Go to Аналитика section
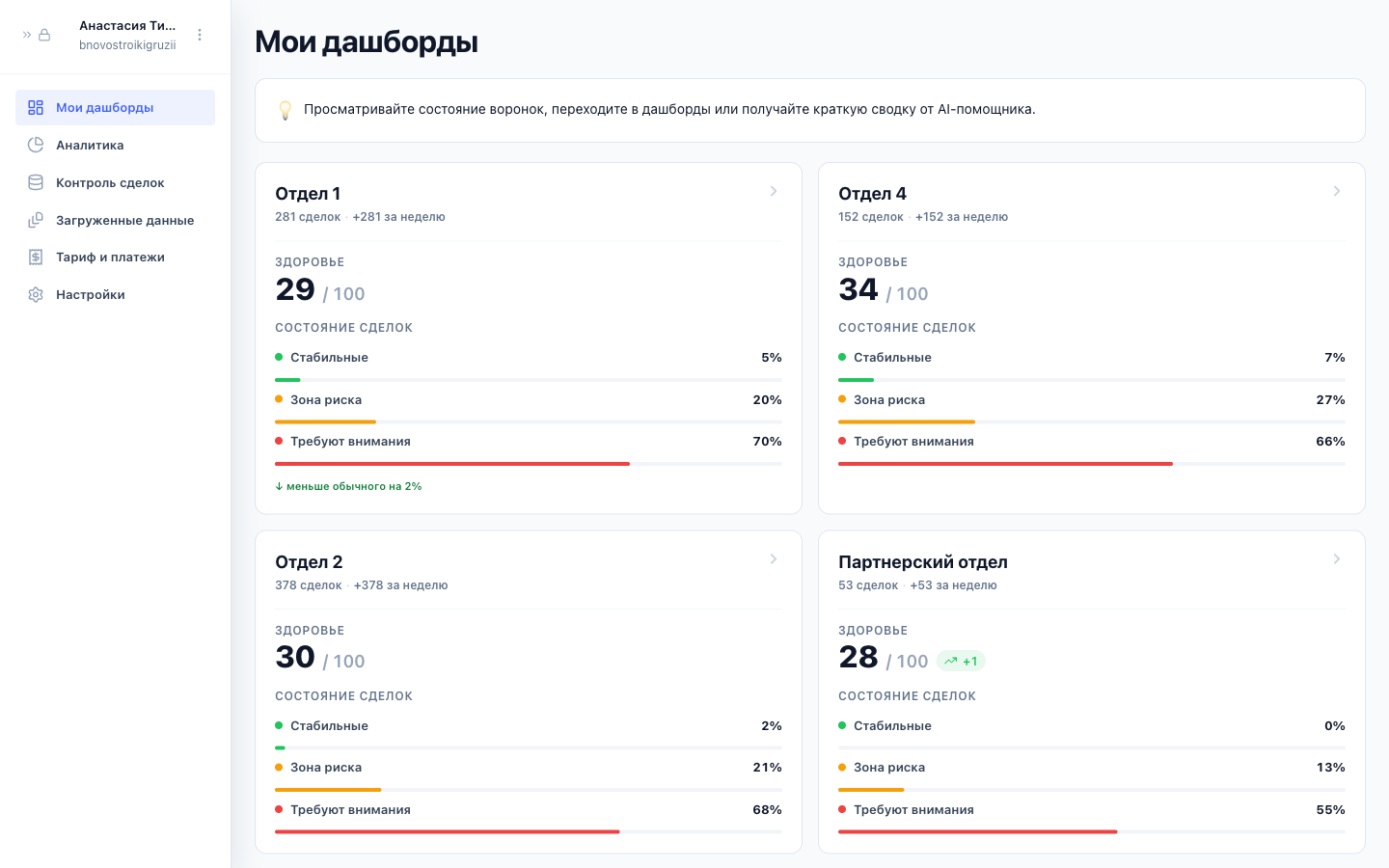Viewport: 1389px width, 868px height. pyautogui.click(x=115, y=145)
